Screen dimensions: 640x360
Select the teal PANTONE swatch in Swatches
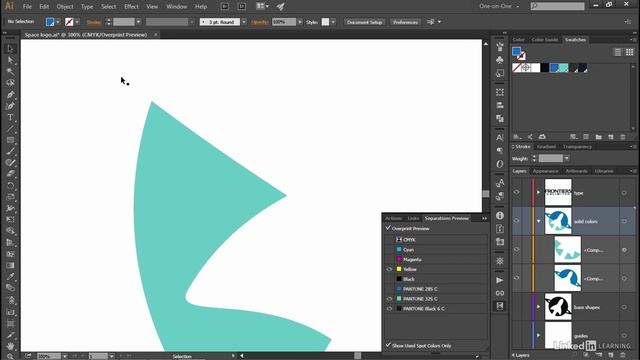(x=564, y=68)
